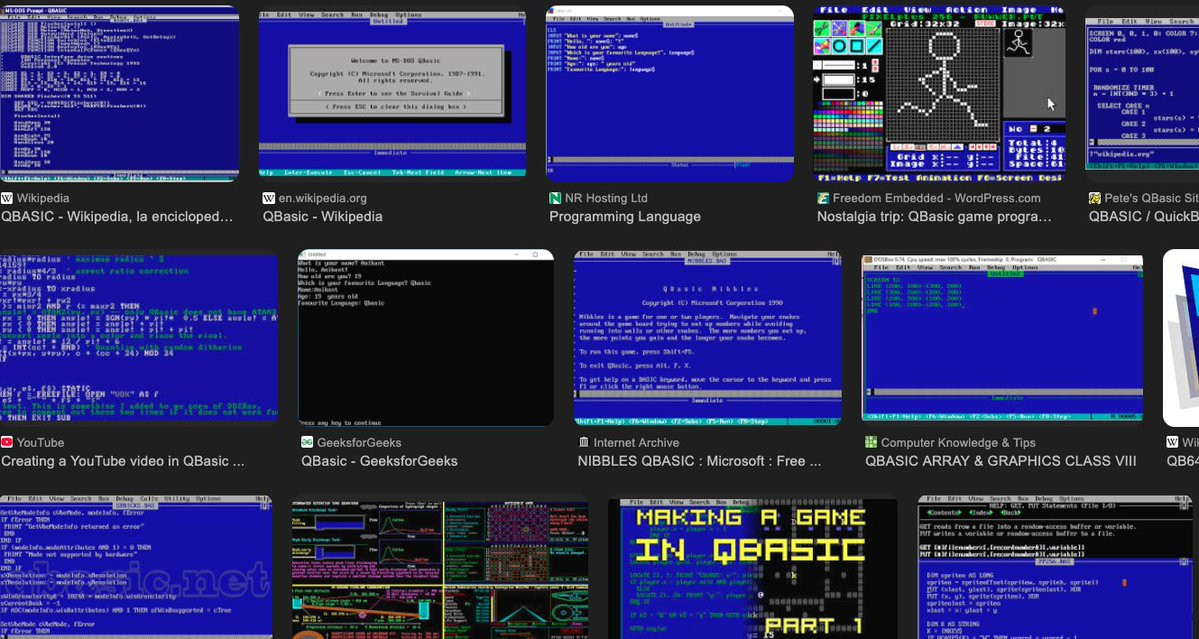This screenshot has height=639, width=1199.
Task: Open the 'QBasic - Wikipedia' title link
Action: pos(323,216)
